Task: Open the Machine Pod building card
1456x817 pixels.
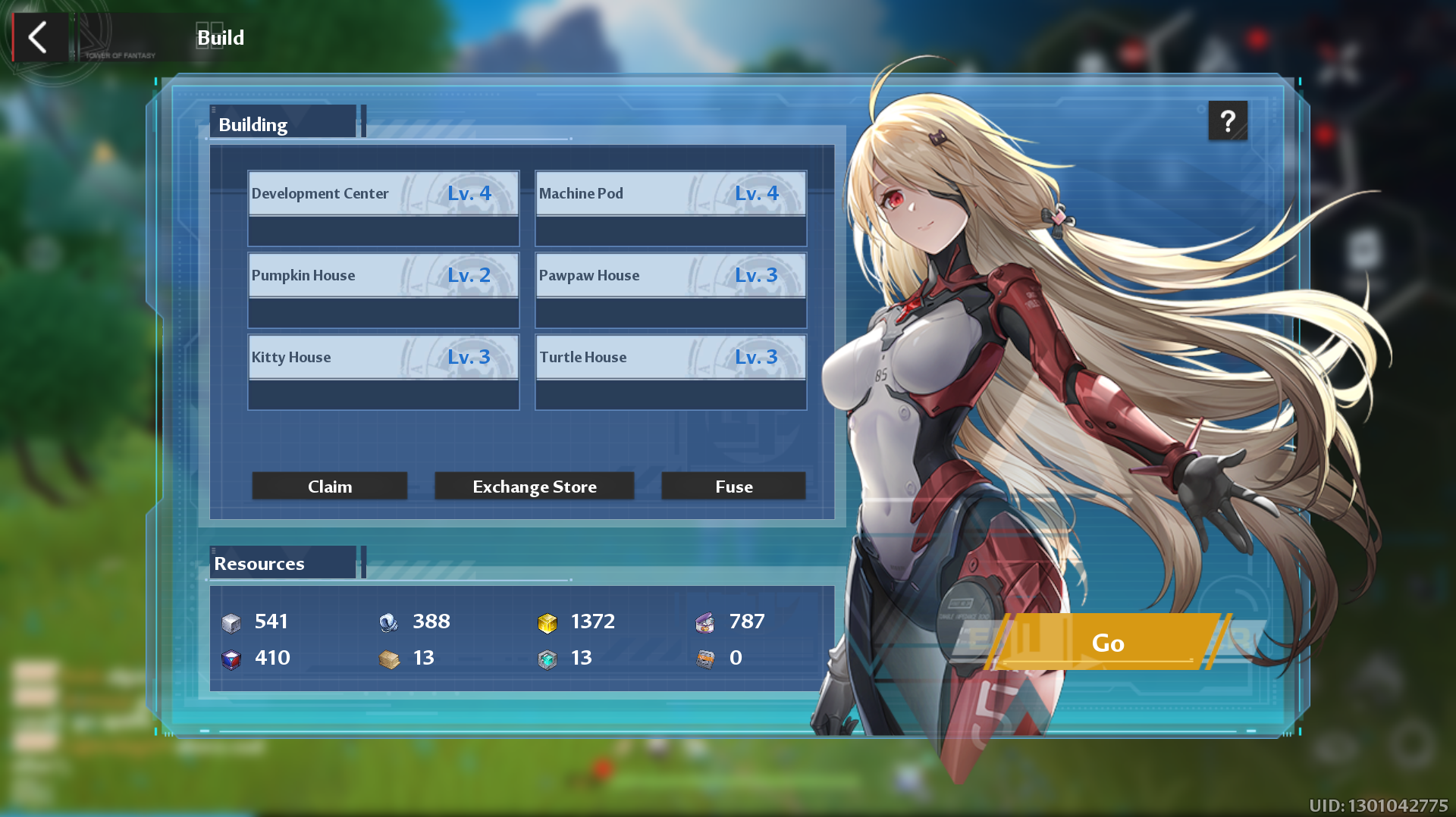Action: [x=670, y=208]
